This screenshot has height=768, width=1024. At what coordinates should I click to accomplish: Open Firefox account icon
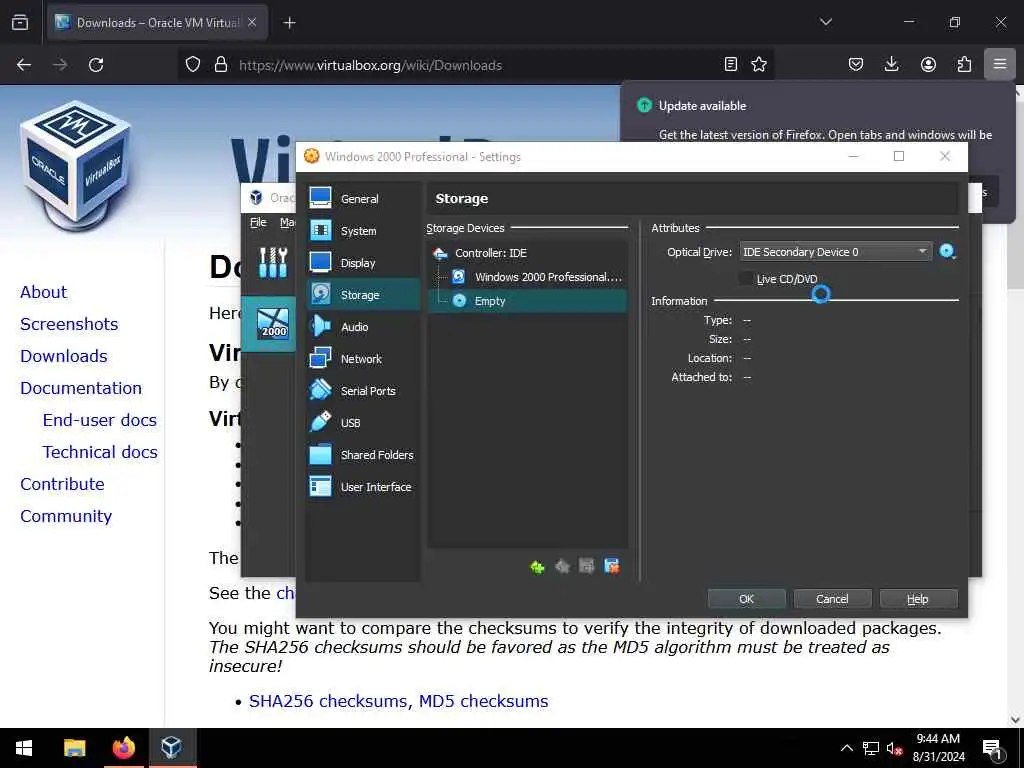tap(928, 64)
